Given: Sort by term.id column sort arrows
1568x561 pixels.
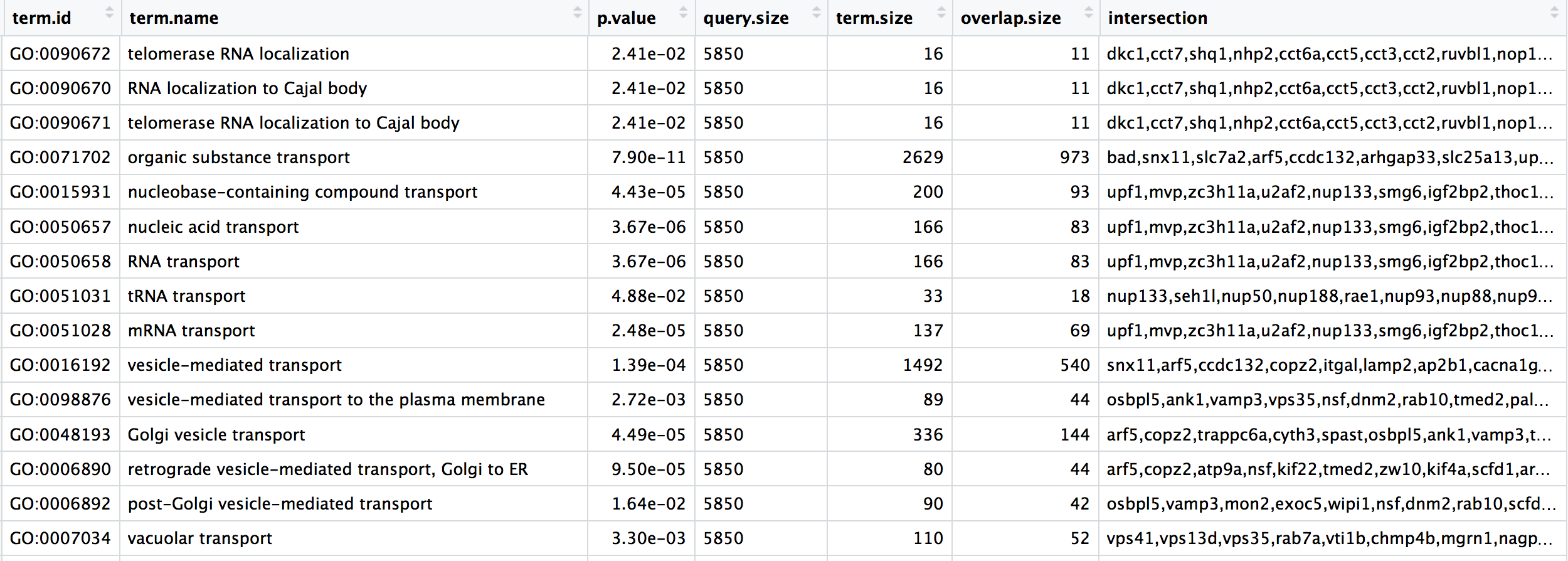Looking at the screenshot, I should coord(109,13).
